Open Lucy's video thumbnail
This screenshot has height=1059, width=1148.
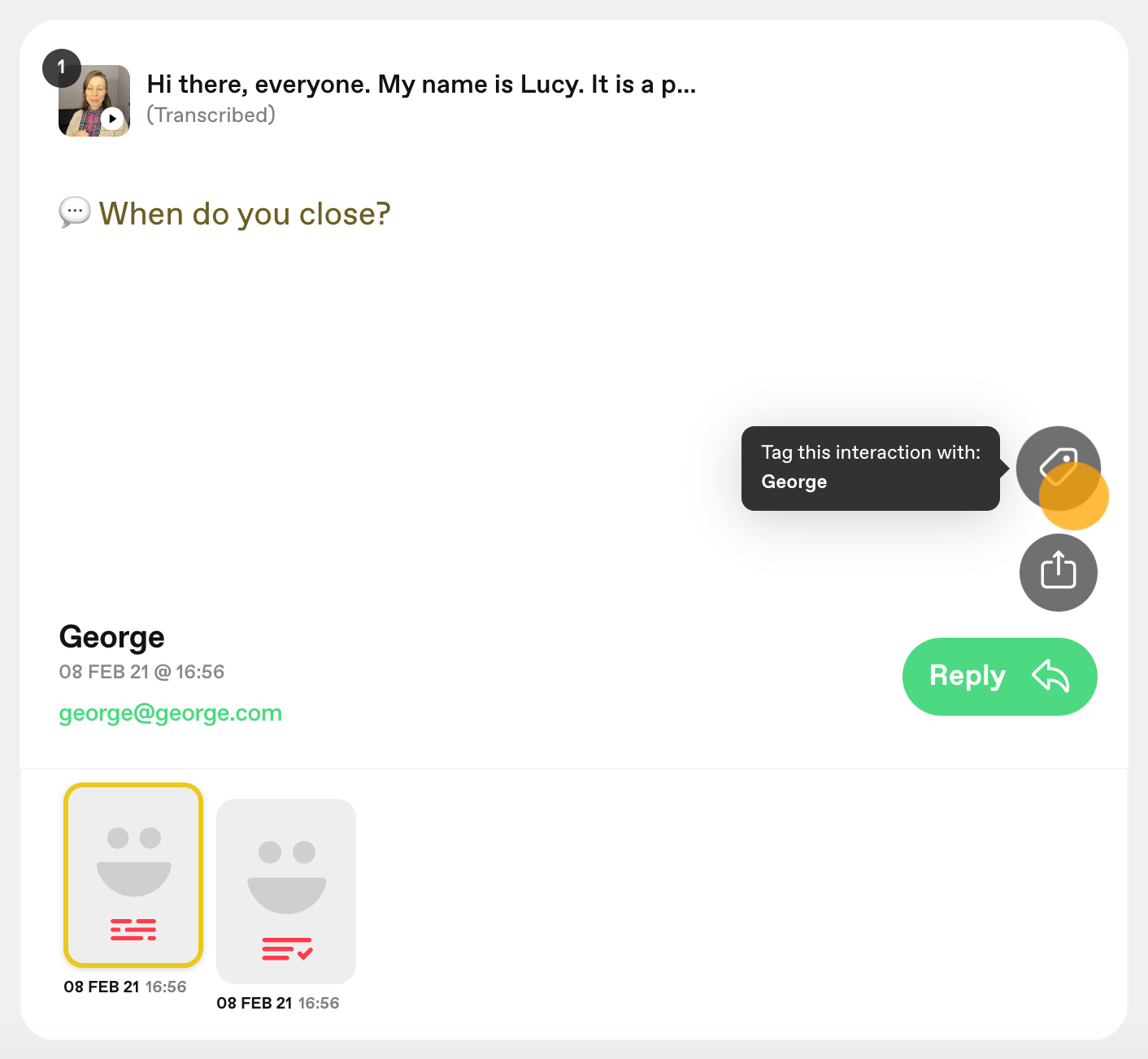94,101
